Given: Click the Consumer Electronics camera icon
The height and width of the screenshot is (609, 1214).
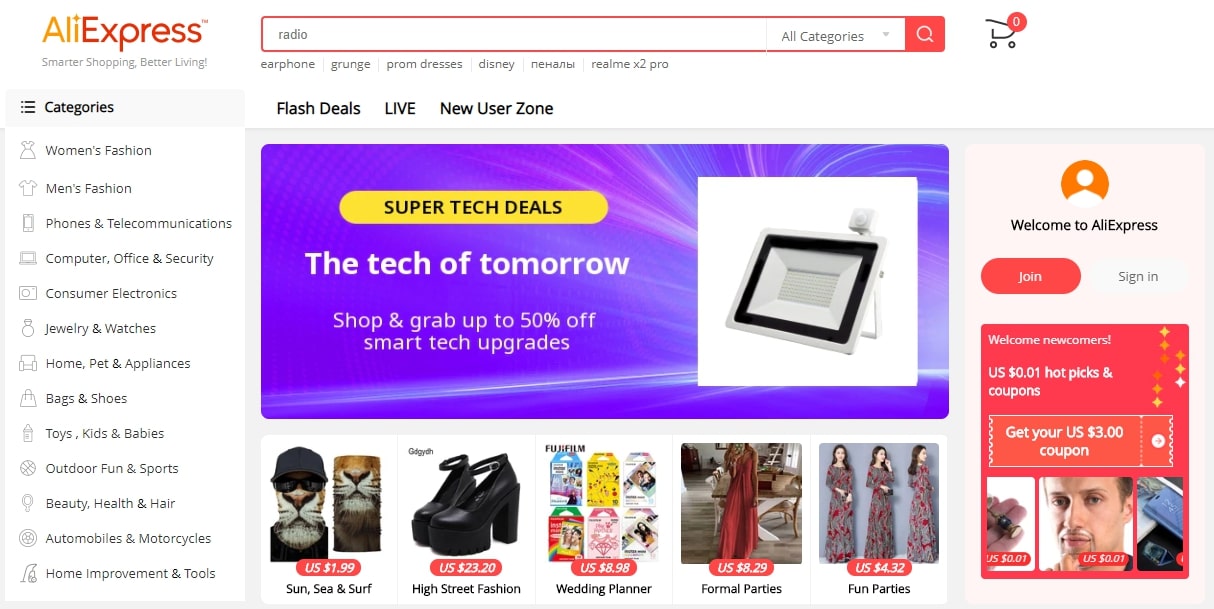Looking at the screenshot, I should coord(28,293).
